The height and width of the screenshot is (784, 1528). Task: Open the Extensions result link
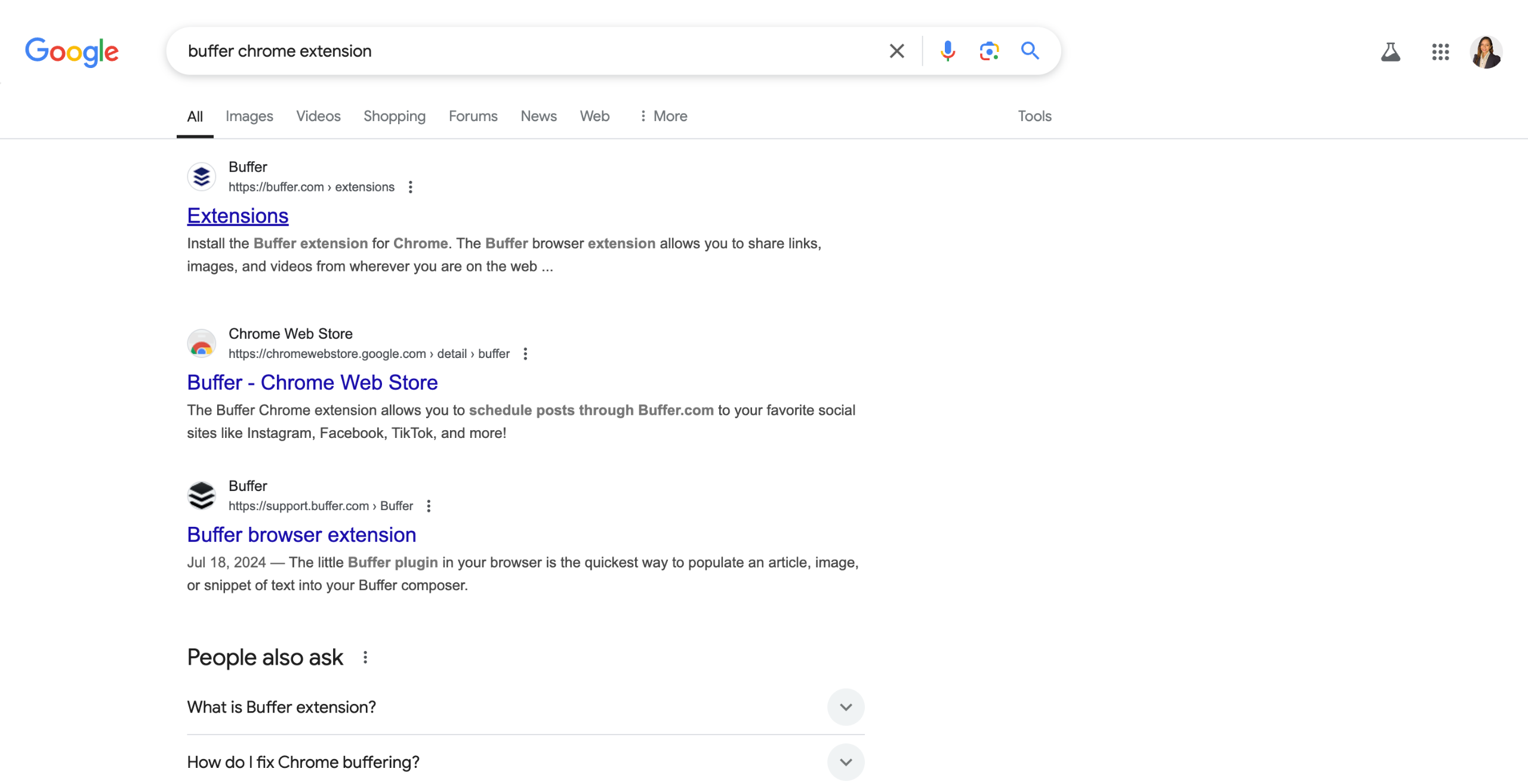coord(238,216)
